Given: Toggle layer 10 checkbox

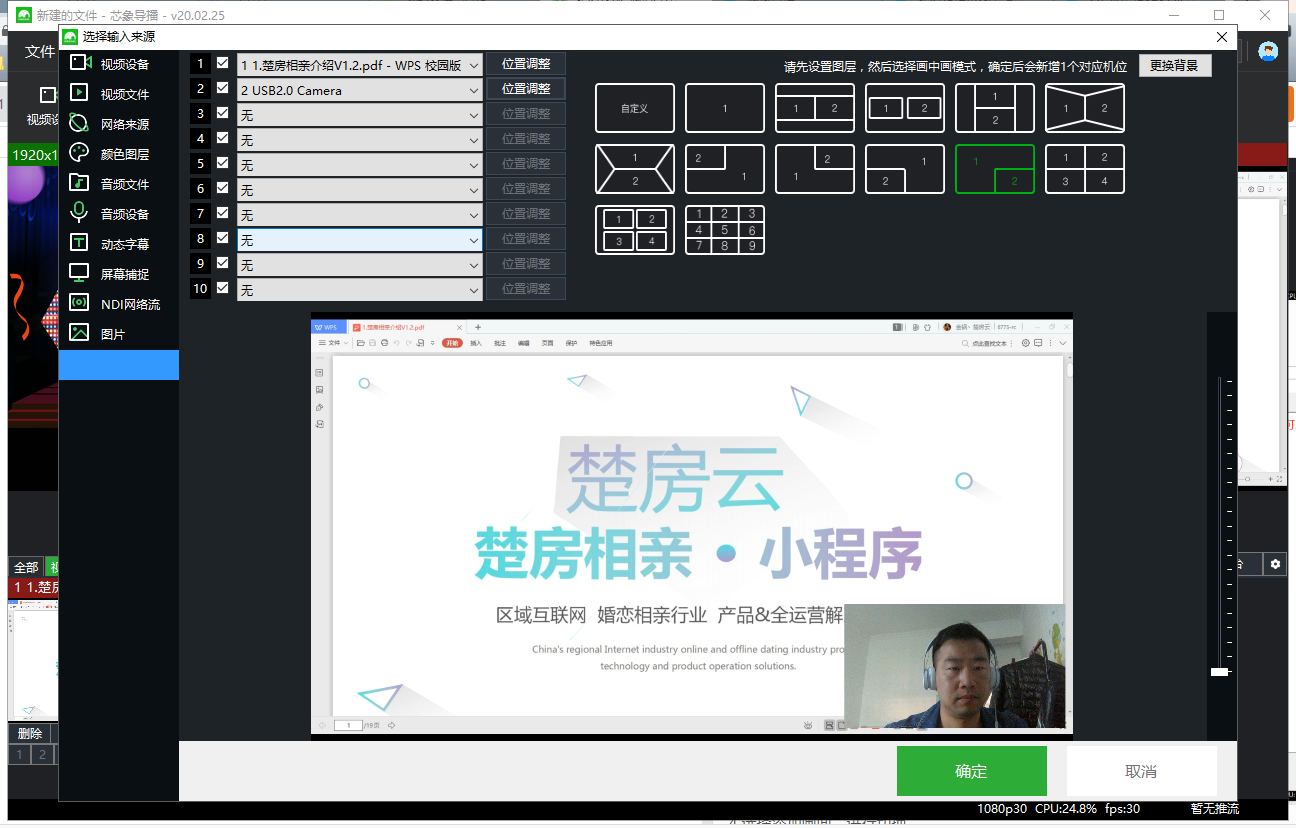Looking at the screenshot, I should 222,288.
